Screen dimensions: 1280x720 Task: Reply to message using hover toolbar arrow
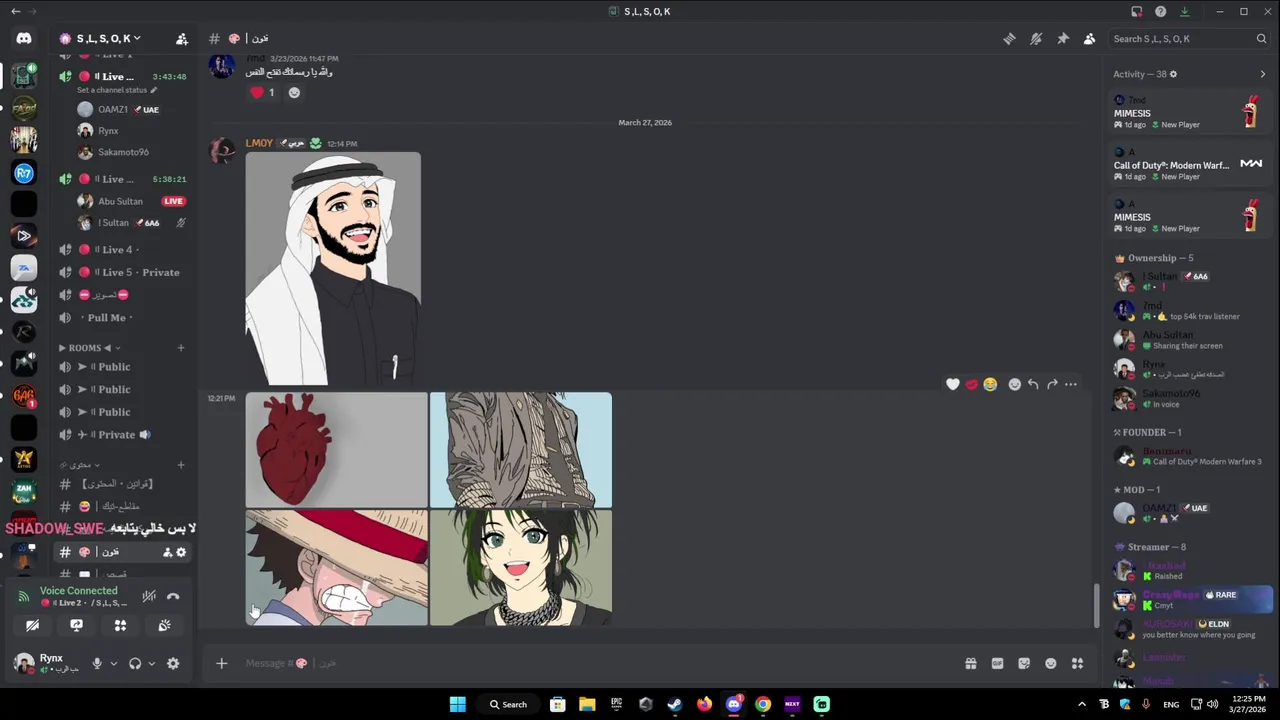1033,384
